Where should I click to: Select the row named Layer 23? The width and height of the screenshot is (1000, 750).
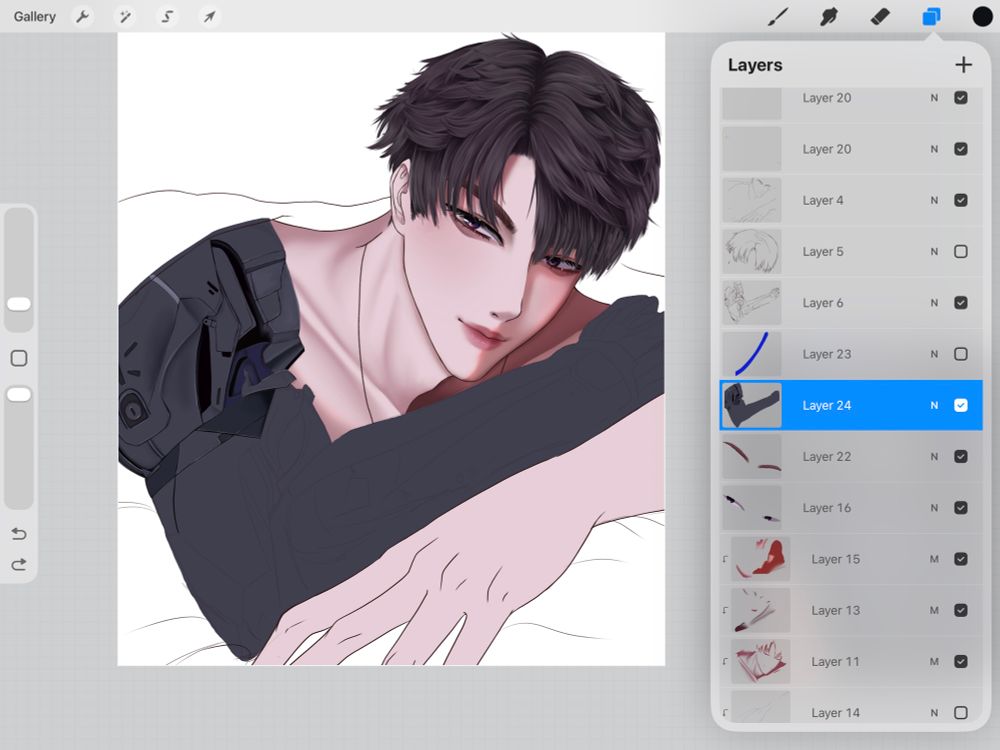pyautogui.click(x=851, y=354)
